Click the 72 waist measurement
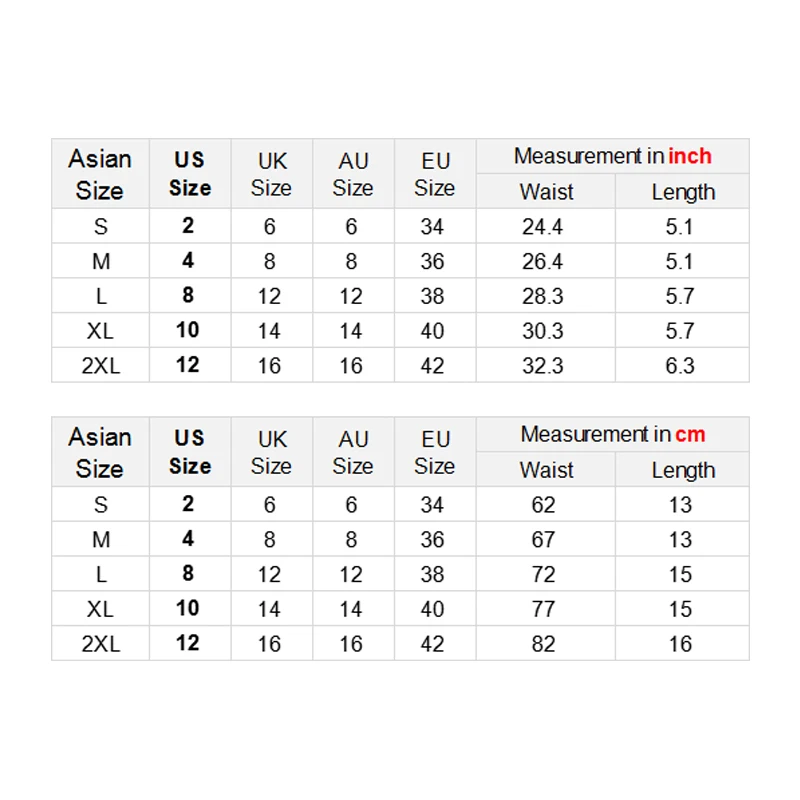 543,575
